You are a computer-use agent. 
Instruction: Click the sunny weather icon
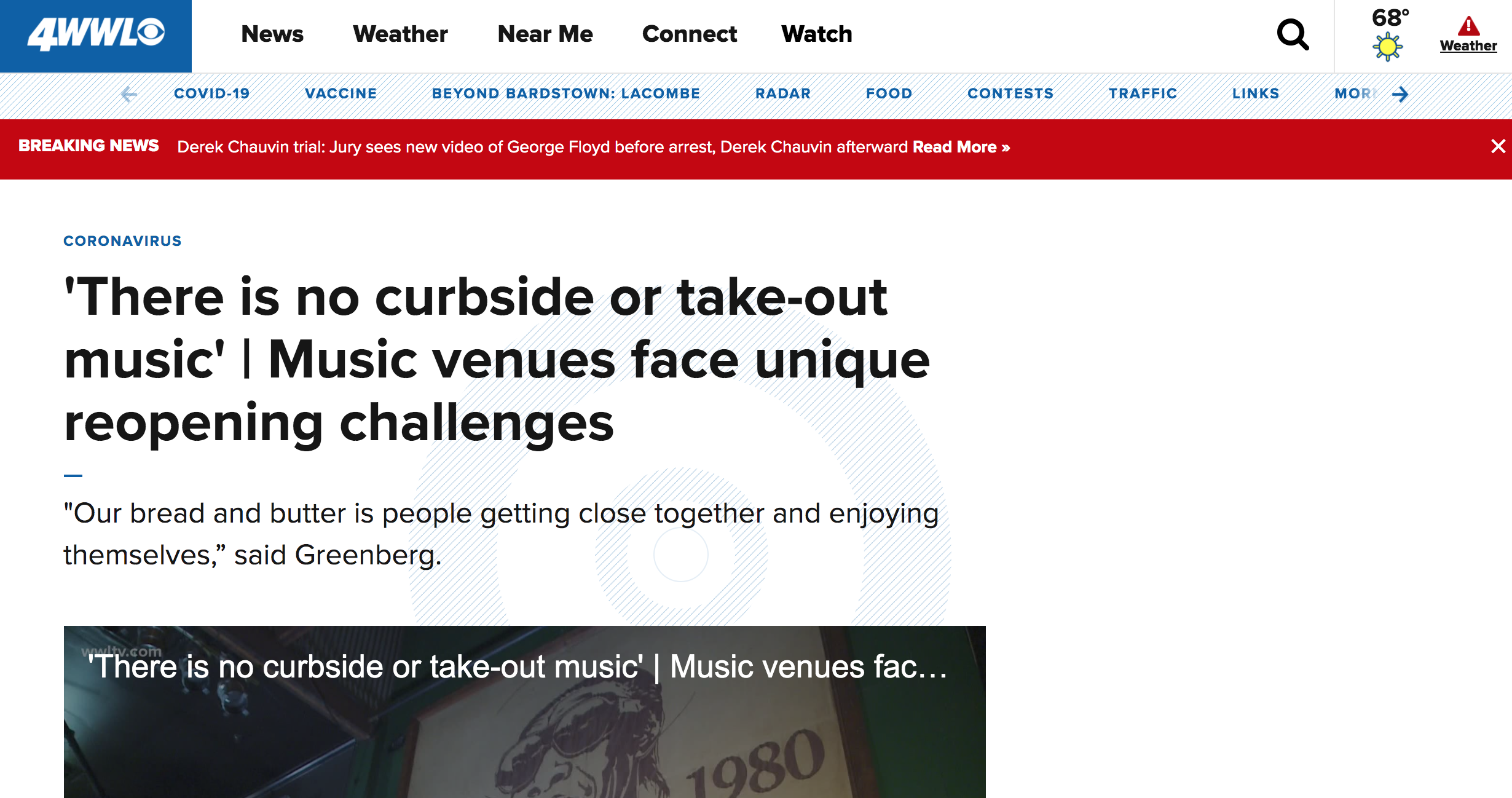tap(1387, 47)
